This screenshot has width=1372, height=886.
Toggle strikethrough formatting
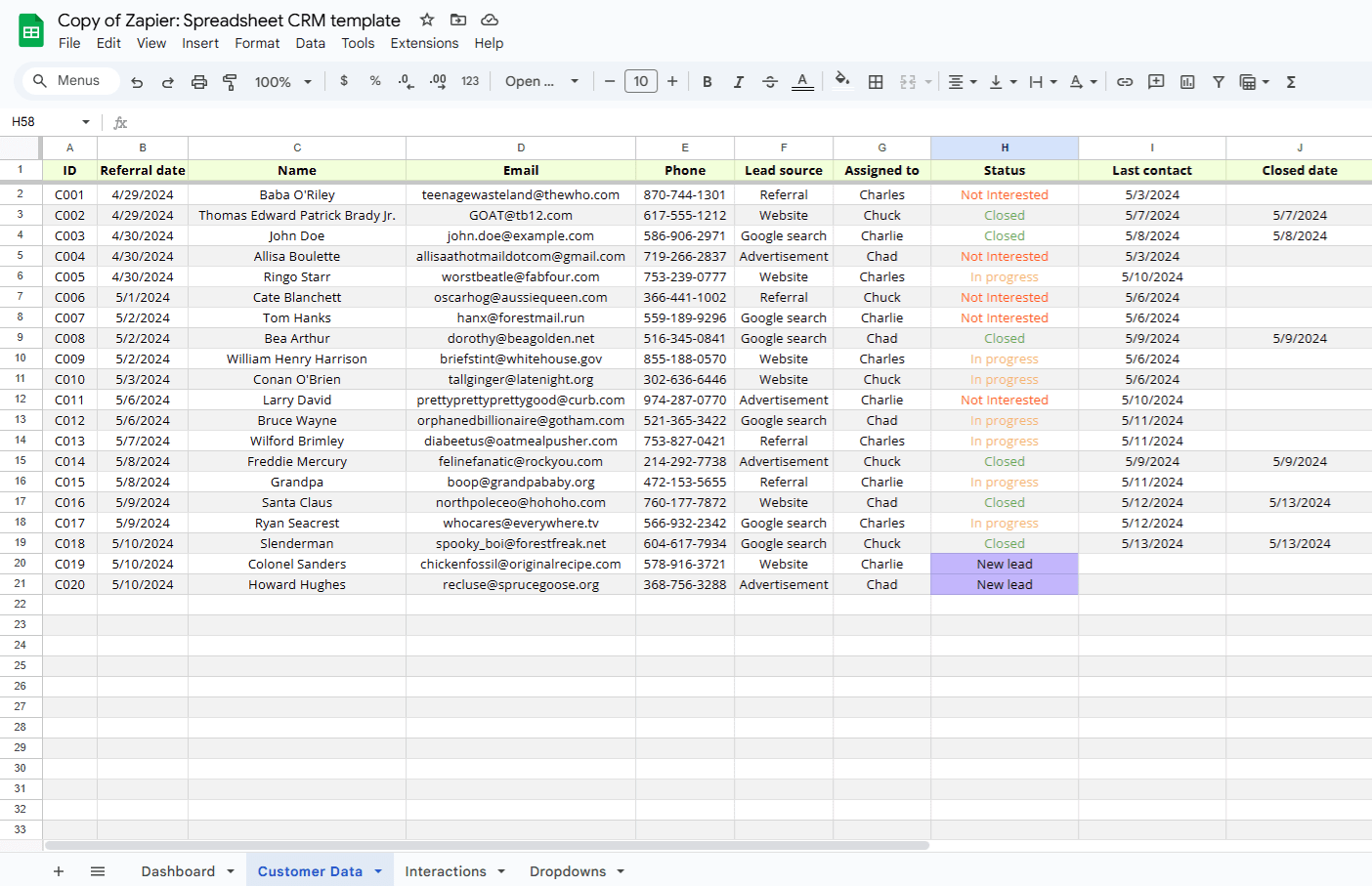point(770,81)
